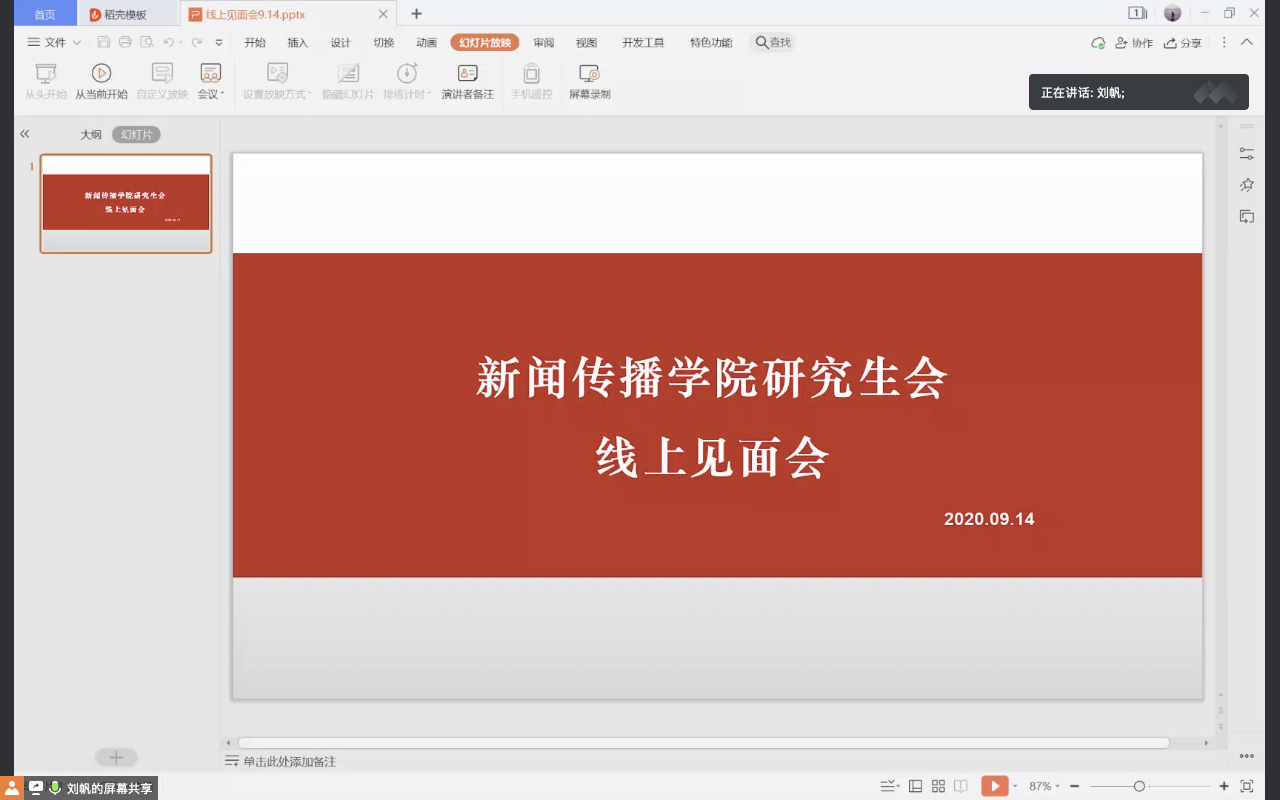1280x800 pixels.
Task: Open the 插入 ribbon tab
Action: tap(298, 42)
